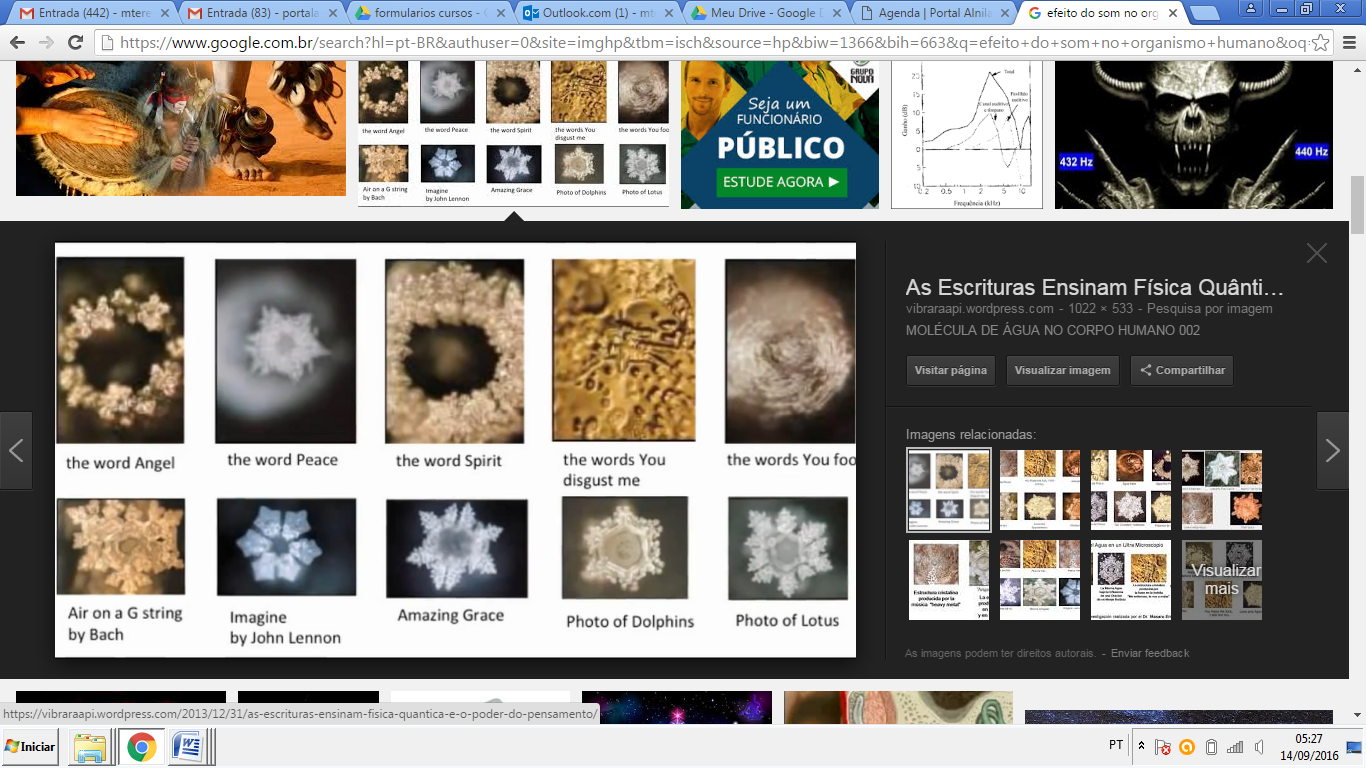
Task: Open second related thumbnail in bottom row
Action: (1040, 580)
